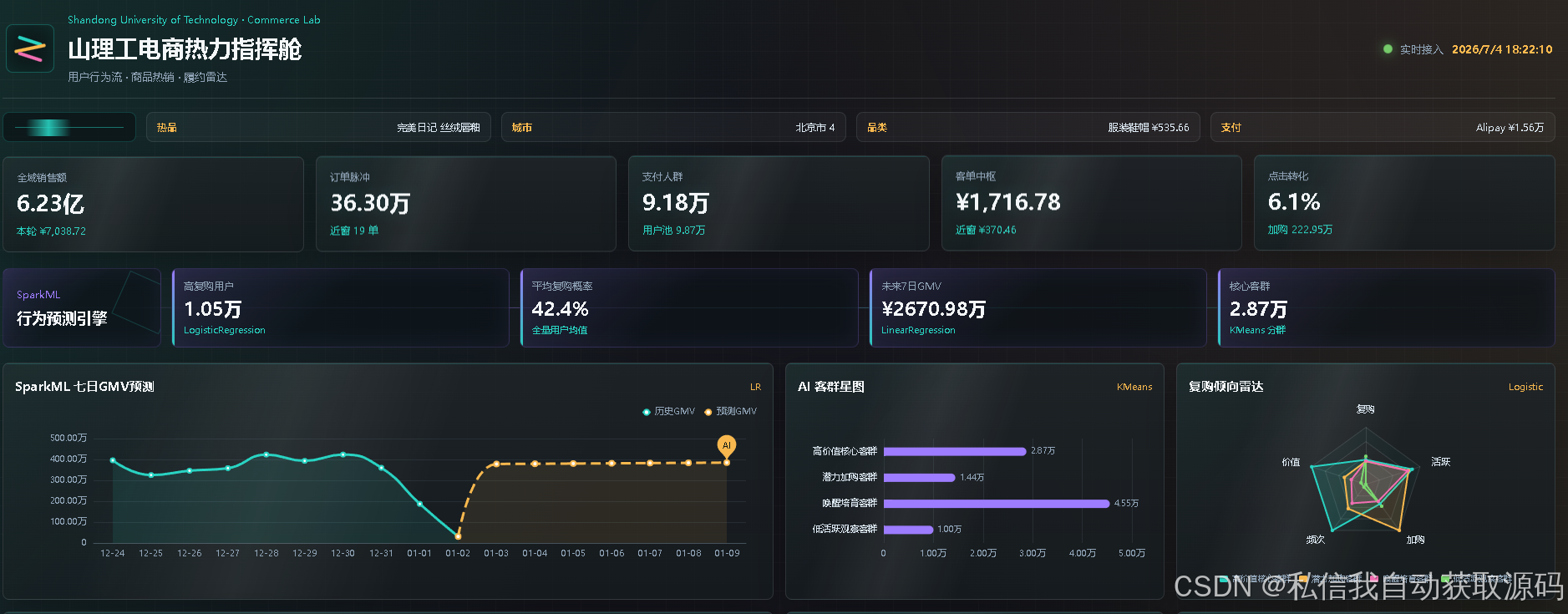The image size is (1568, 614).
Task: Click the 01-02 lowest point on GMV chart
Action: [458, 536]
